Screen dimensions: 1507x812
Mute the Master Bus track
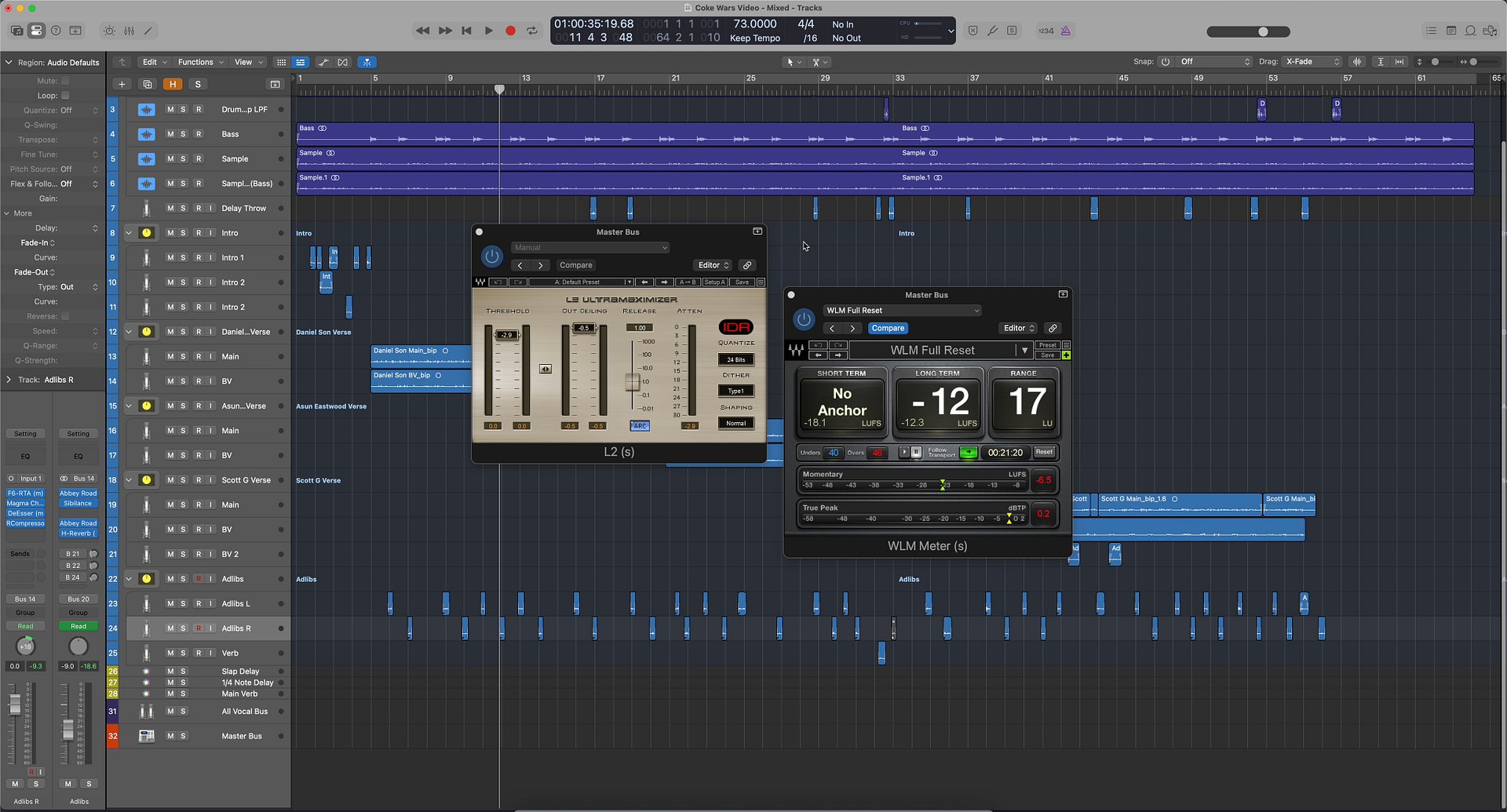click(x=170, y=736)
